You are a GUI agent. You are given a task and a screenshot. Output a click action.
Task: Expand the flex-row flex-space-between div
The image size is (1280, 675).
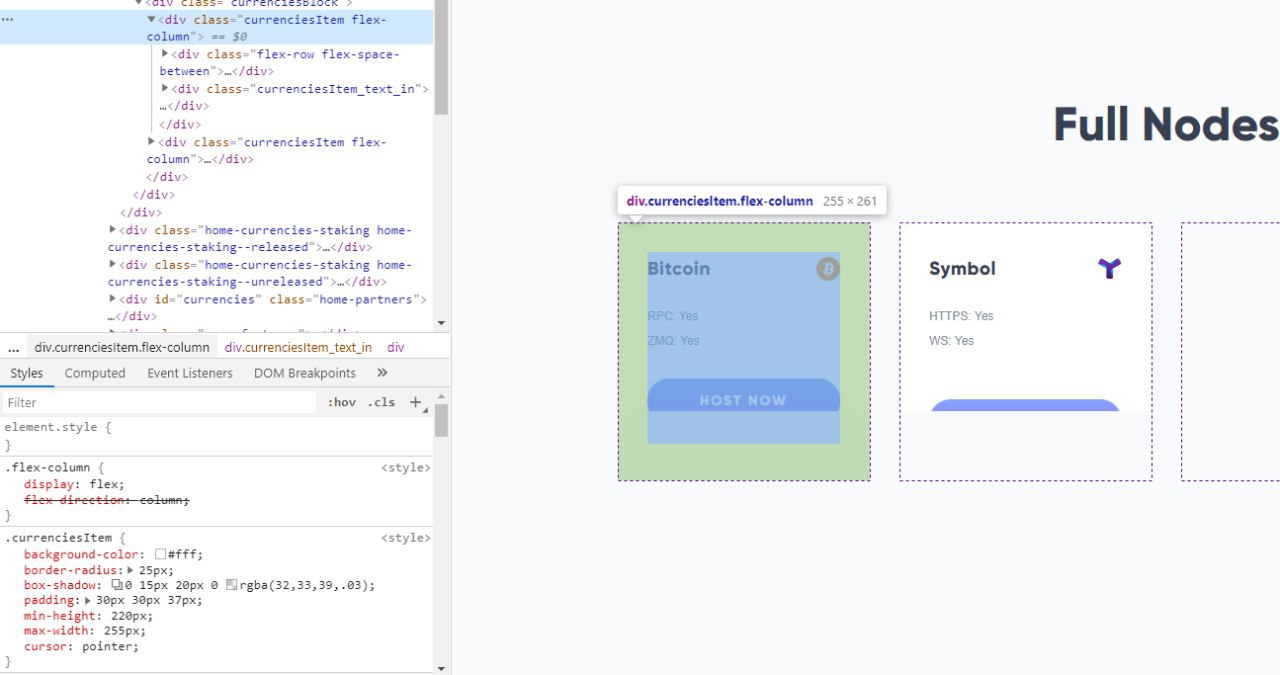(x=166, y=54)
